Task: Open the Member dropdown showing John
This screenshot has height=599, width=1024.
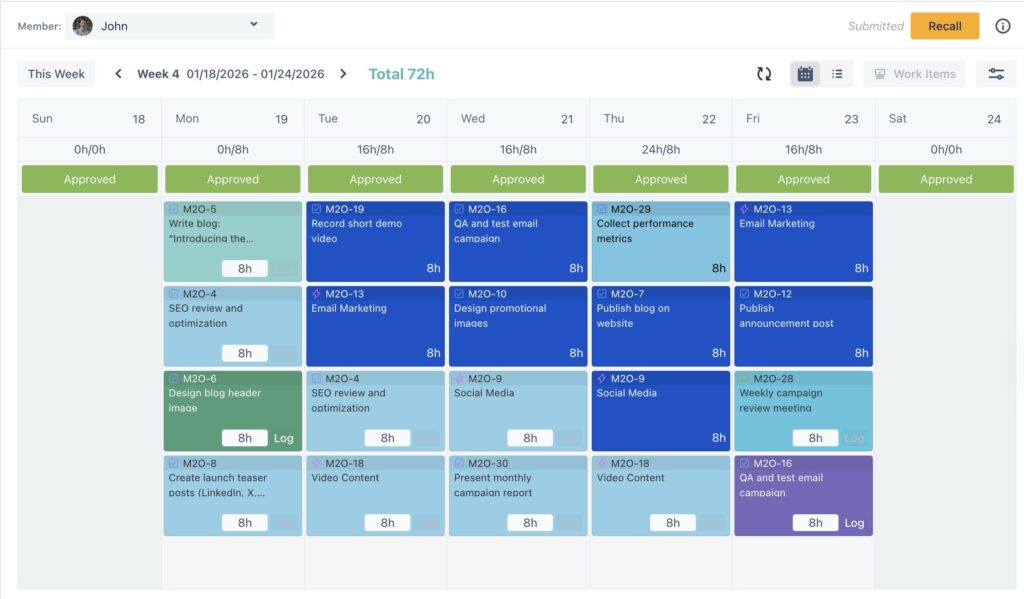Action: (255, 25)
